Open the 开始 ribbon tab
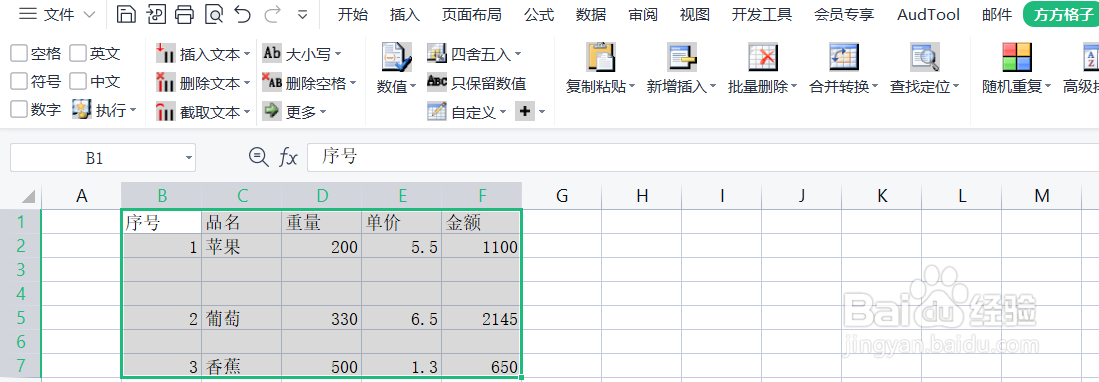1099x382 pixels. 353,14
